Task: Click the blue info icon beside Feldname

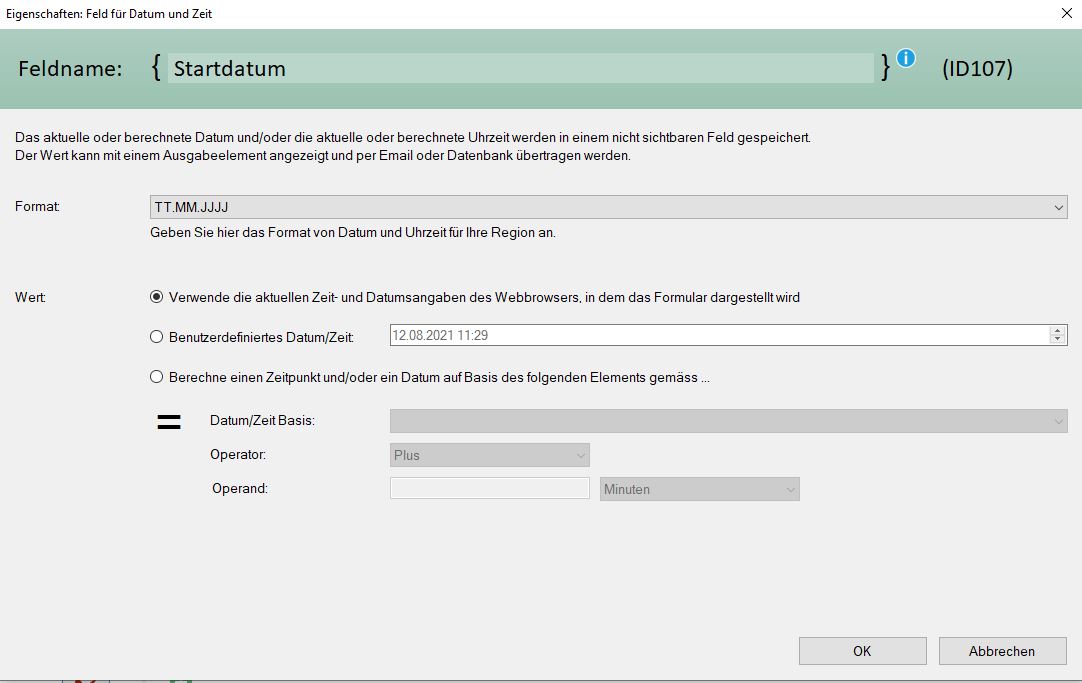Action: 906,58
